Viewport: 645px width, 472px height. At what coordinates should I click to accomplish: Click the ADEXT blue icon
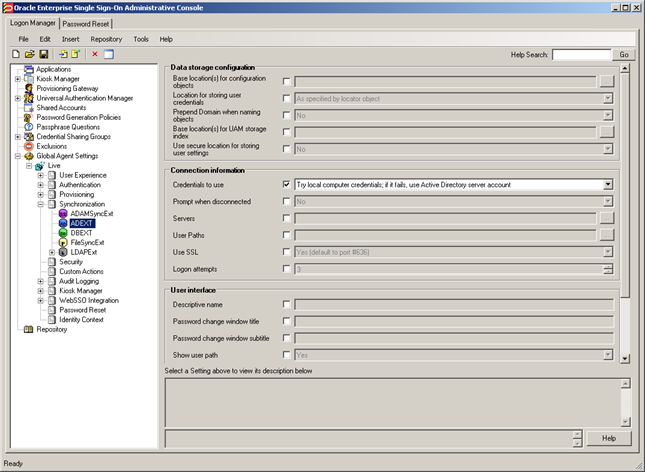tap(63, 223)
